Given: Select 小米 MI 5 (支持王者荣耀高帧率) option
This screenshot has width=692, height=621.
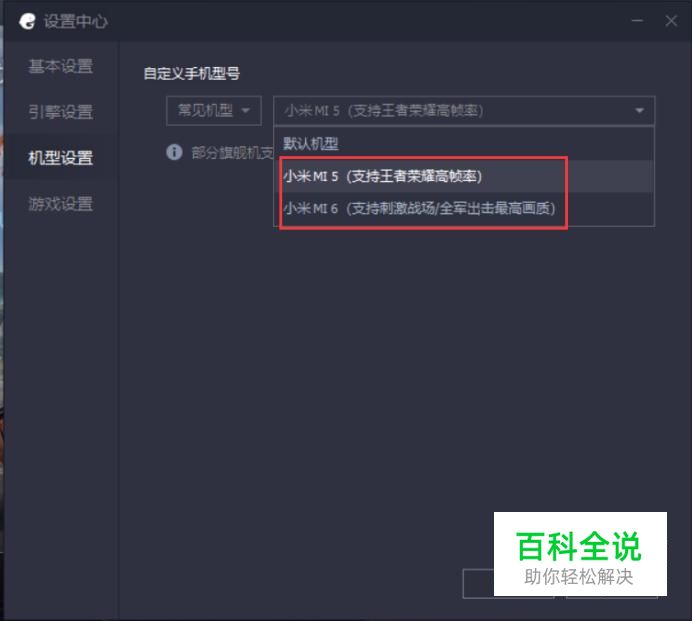Looking at the screenshot, I should pos(464,176).
